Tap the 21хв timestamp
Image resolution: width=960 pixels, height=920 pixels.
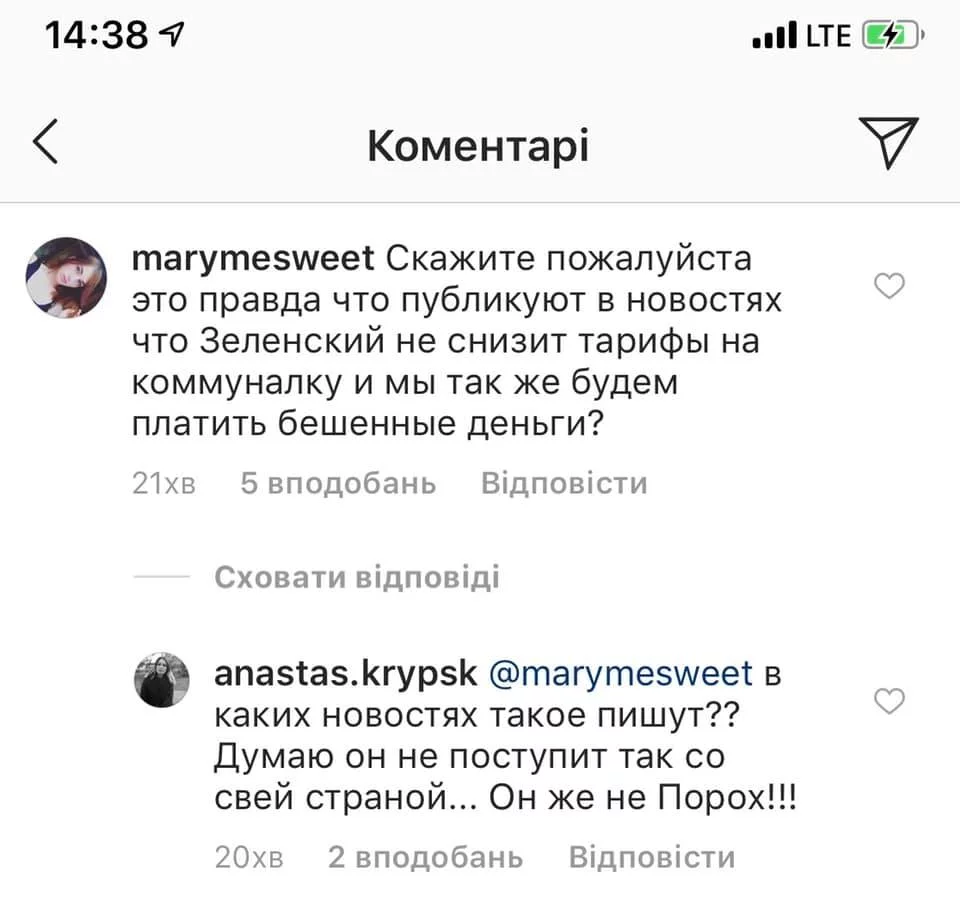(x=164, y=484)
